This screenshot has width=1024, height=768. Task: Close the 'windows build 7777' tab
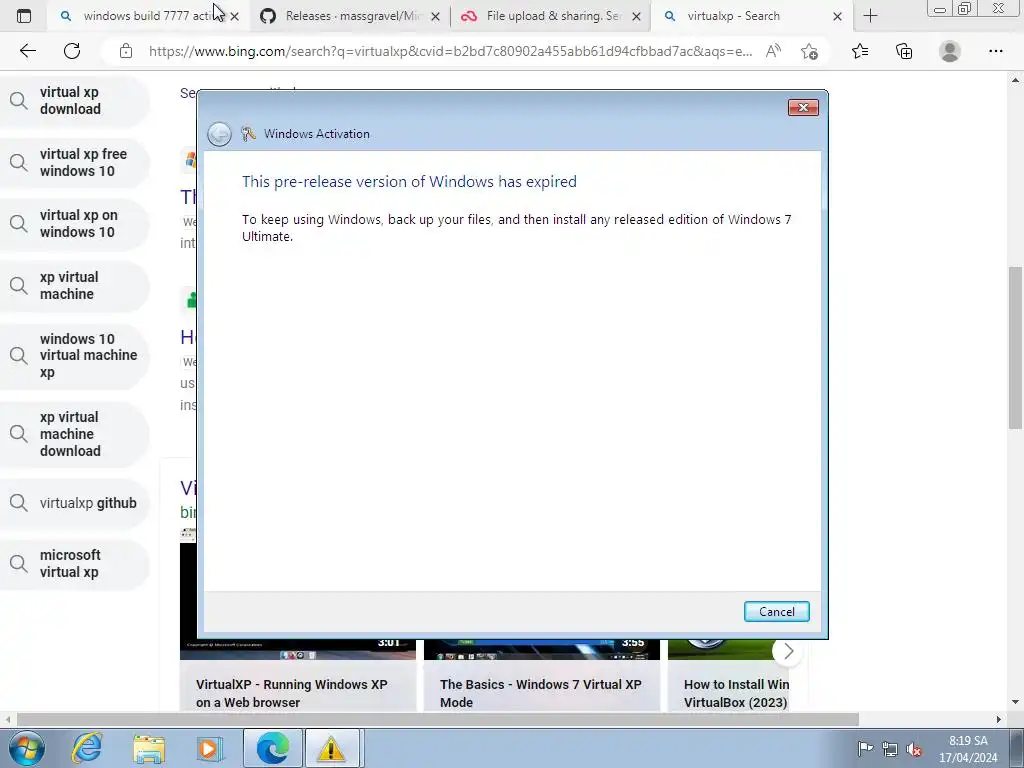pos(234,16)
